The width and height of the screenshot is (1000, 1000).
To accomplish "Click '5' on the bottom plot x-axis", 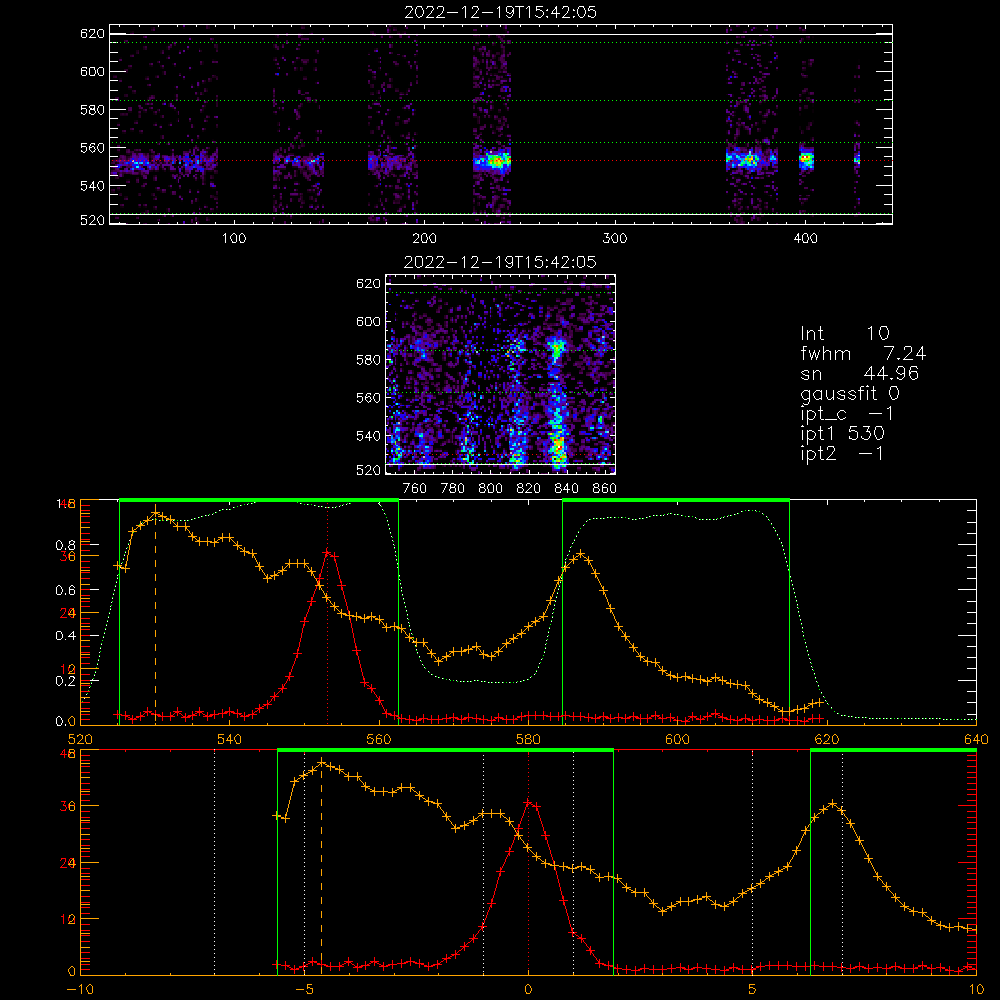I will tap(753, 990).
